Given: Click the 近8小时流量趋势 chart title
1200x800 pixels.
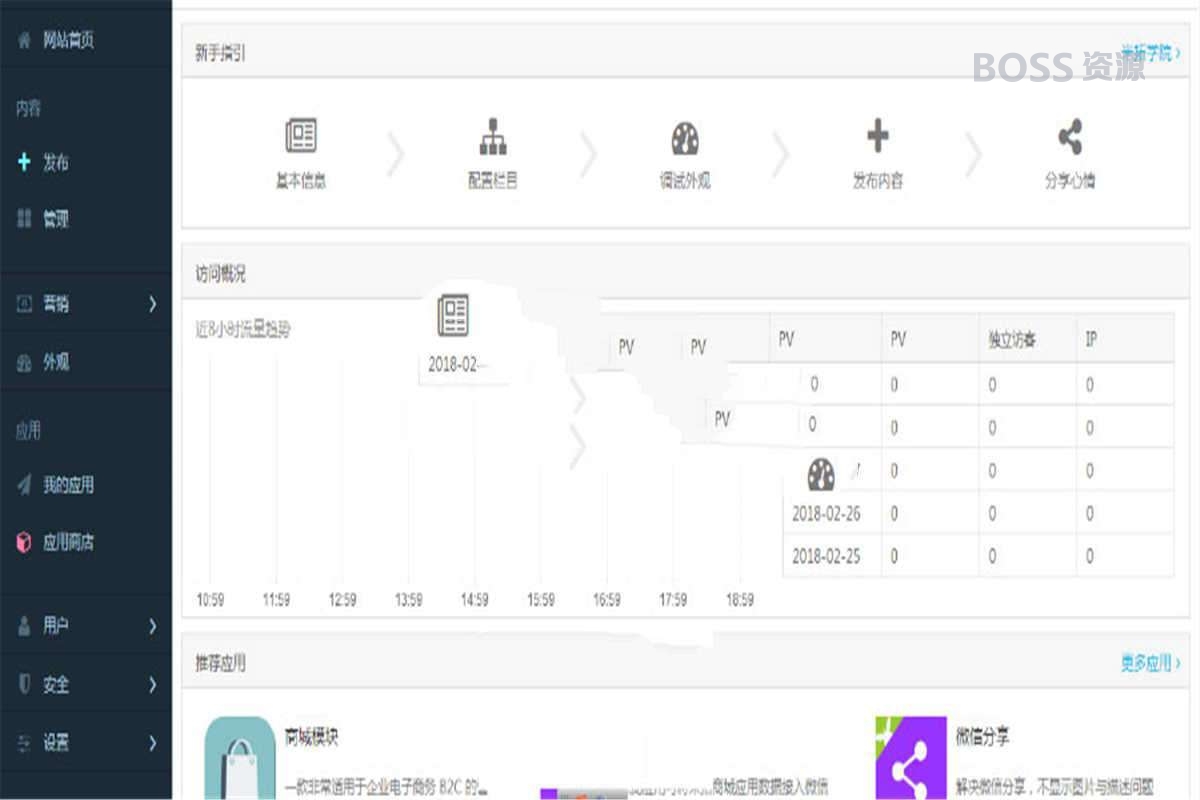Looking at the screenshot, I should tap(243, 328).
